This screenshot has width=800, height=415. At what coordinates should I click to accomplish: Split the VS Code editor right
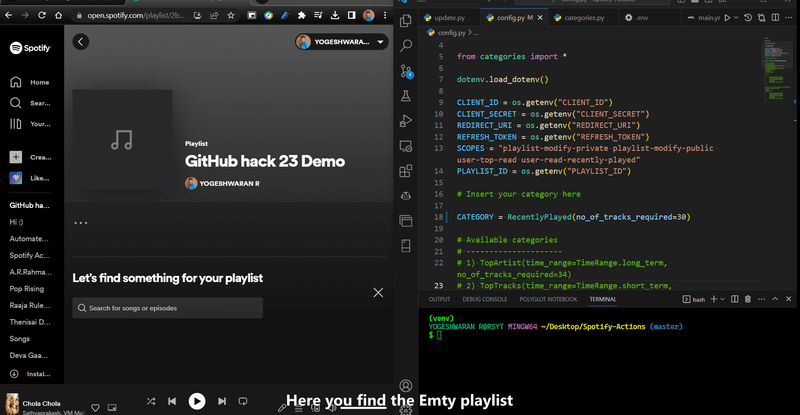(x=775, y=17)
